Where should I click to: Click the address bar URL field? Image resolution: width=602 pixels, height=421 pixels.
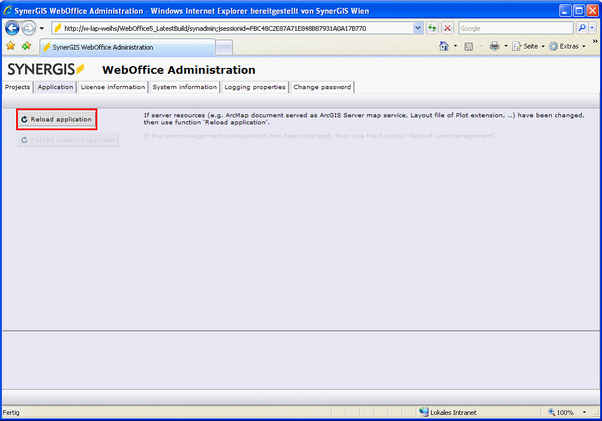(232, 28)
